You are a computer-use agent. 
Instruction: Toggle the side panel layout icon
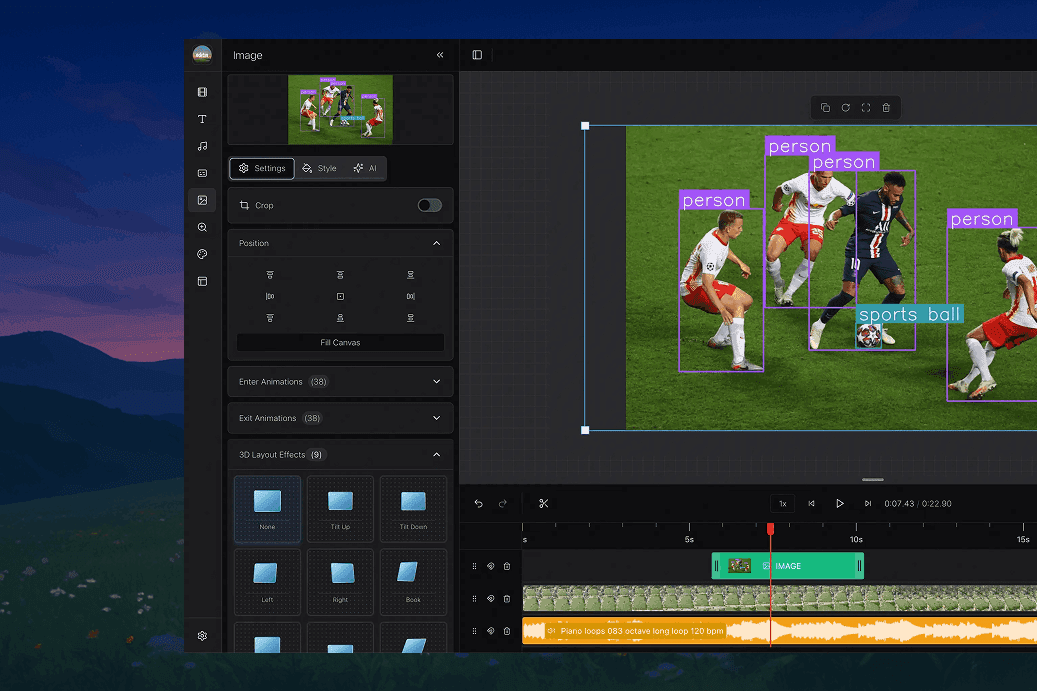477,55
